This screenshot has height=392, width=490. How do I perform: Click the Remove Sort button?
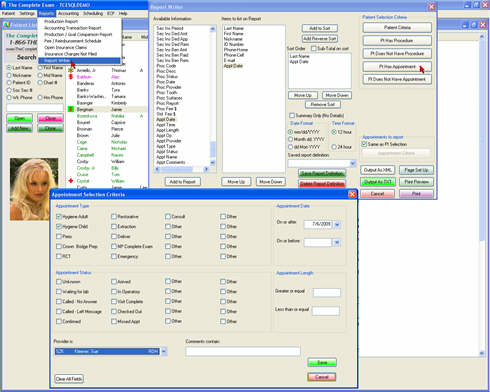tap(322, 105)
